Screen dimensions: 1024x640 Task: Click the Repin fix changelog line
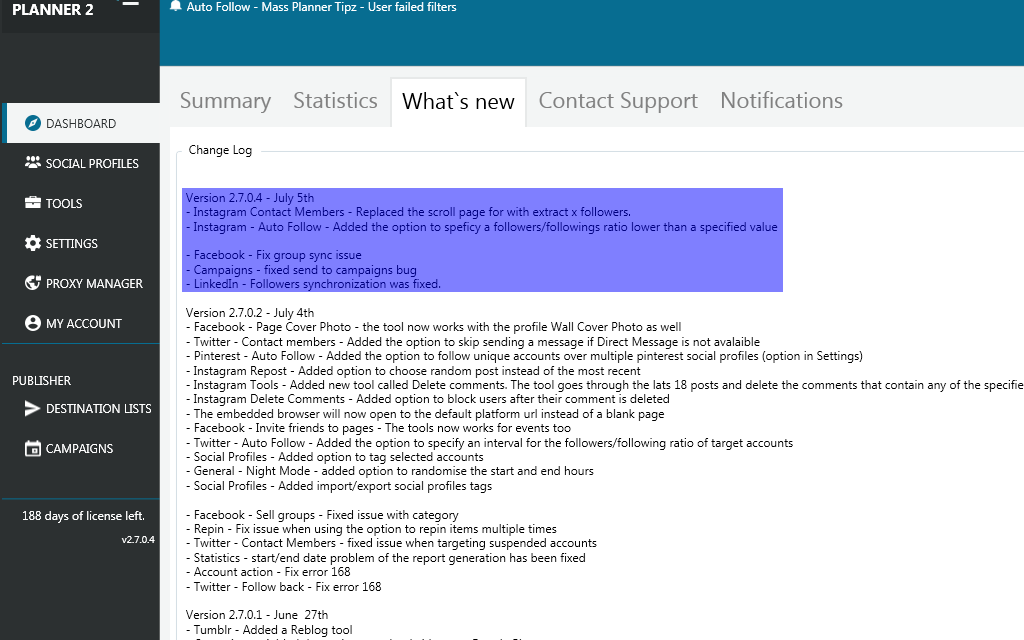click(x=371, y=529)
